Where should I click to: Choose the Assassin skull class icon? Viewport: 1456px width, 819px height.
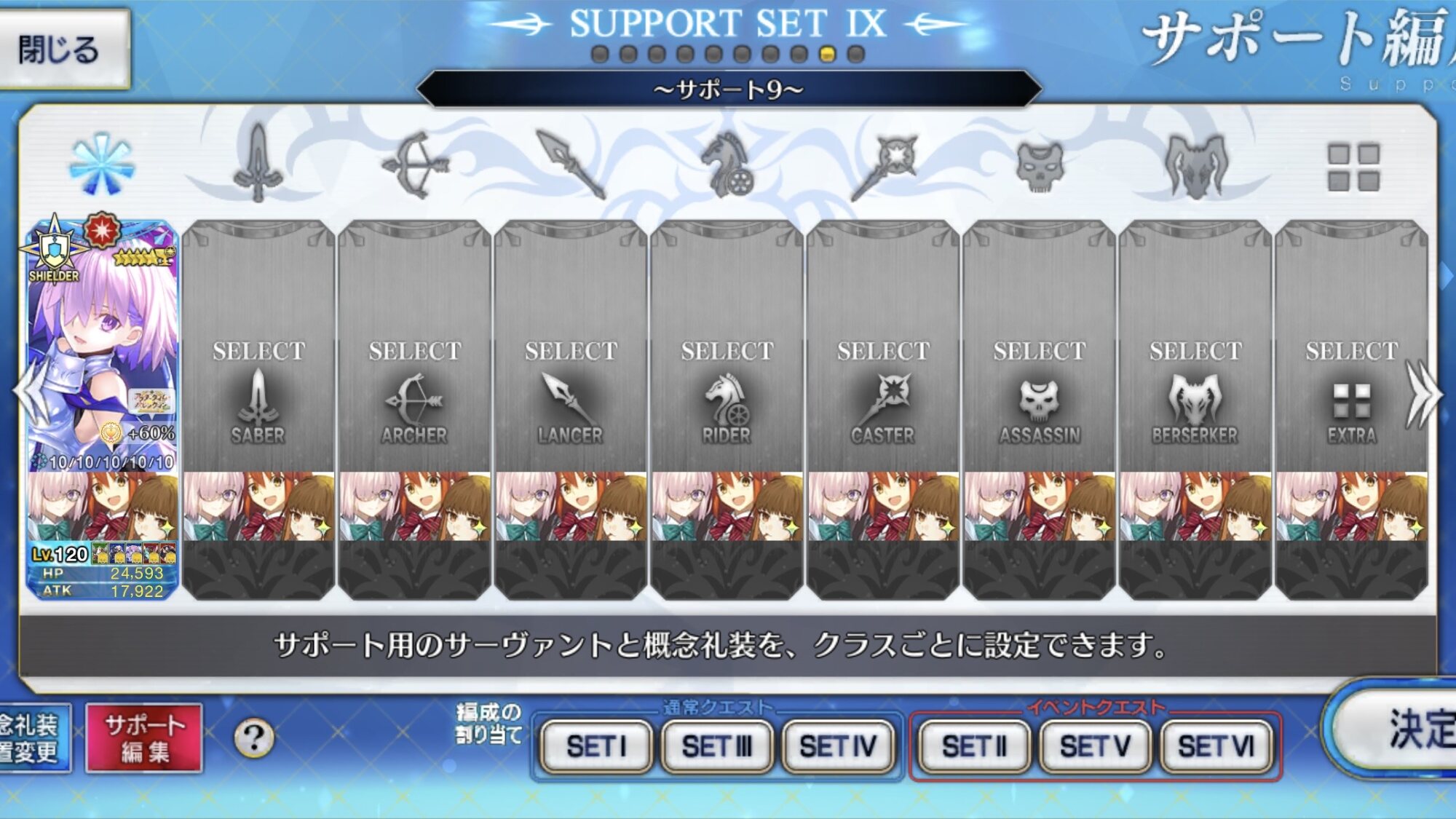[x=1040, y=167]
